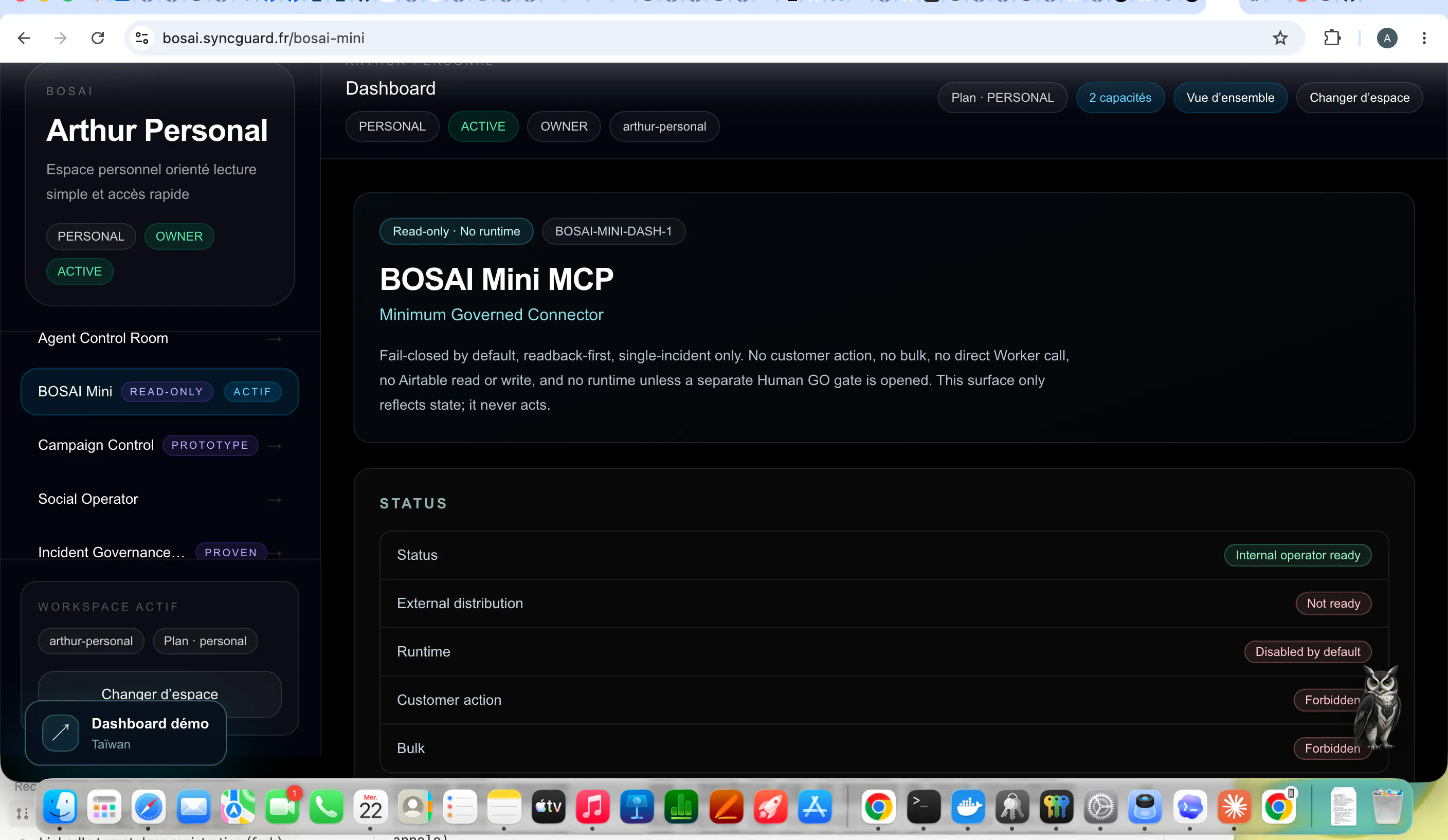The image size is (1448, 840).
Task: Click the PROVEN badge beside Incident Governance
Action: (231, 553)
